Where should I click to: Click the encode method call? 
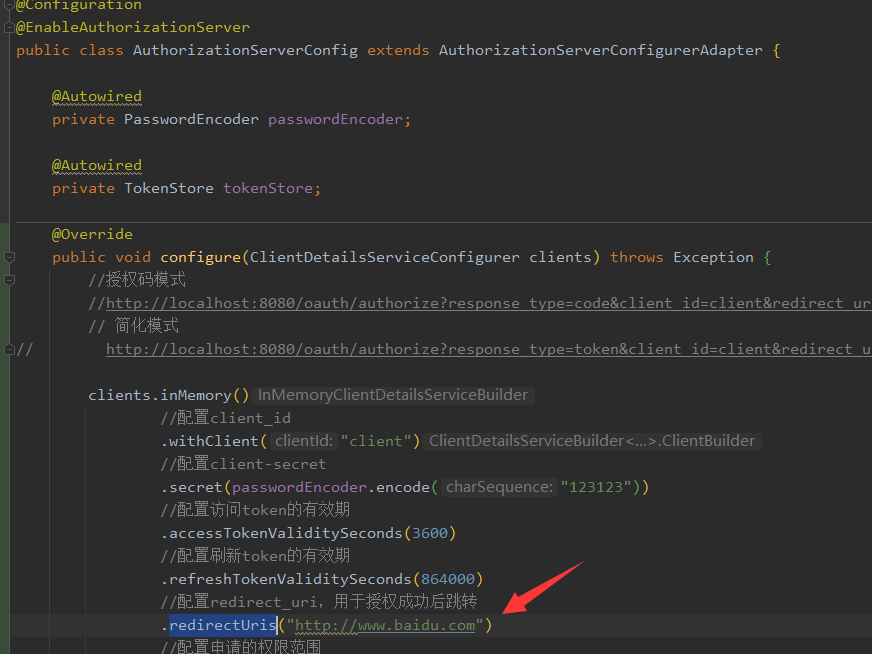(x=403, y=488)
